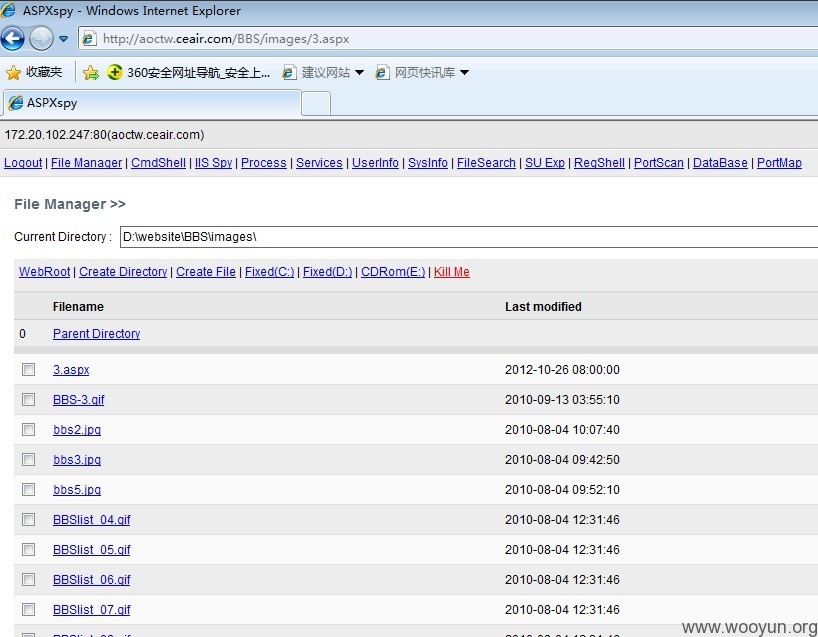
Task: Click the Last modified column header
Action: tap(543, 307)
